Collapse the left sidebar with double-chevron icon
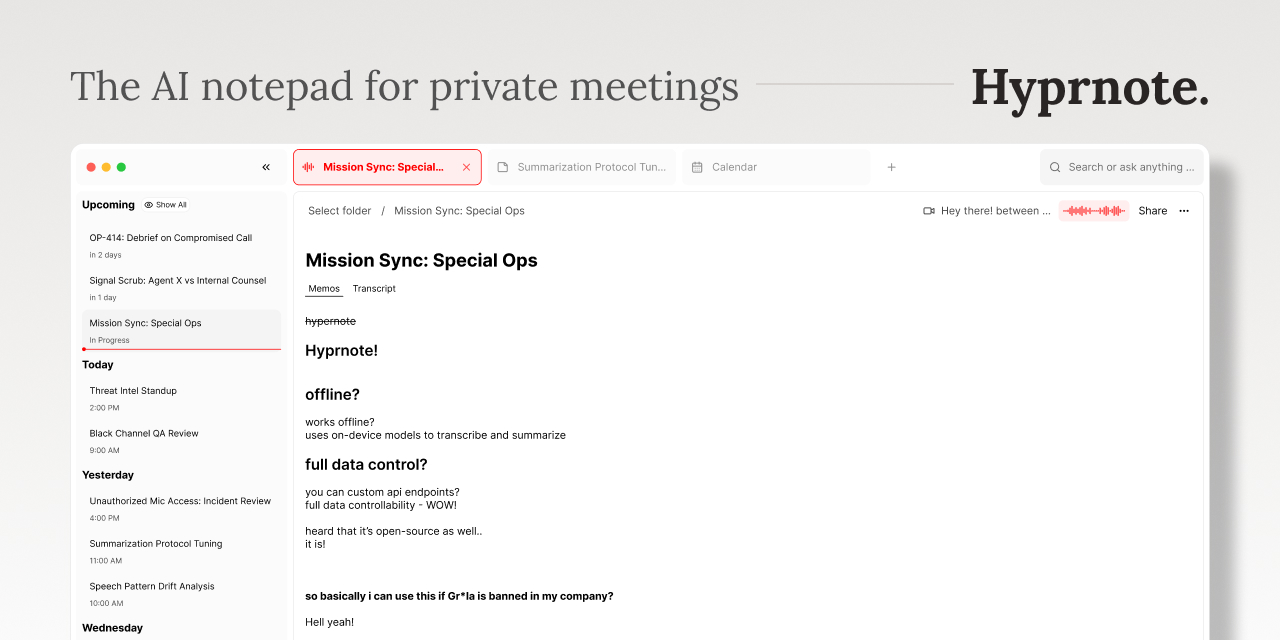Viewport: 1280px width, 640px height. click(x=266, y=167)
